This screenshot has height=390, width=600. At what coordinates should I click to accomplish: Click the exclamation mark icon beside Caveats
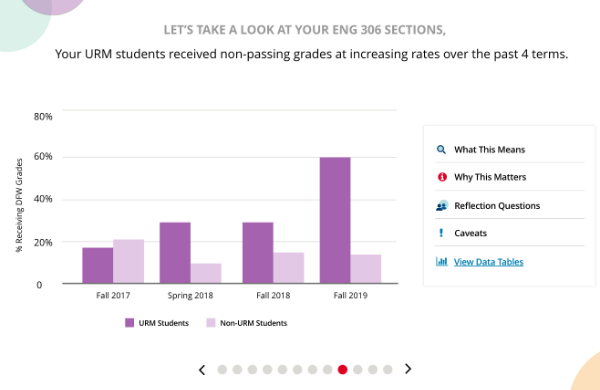point(441,233)
